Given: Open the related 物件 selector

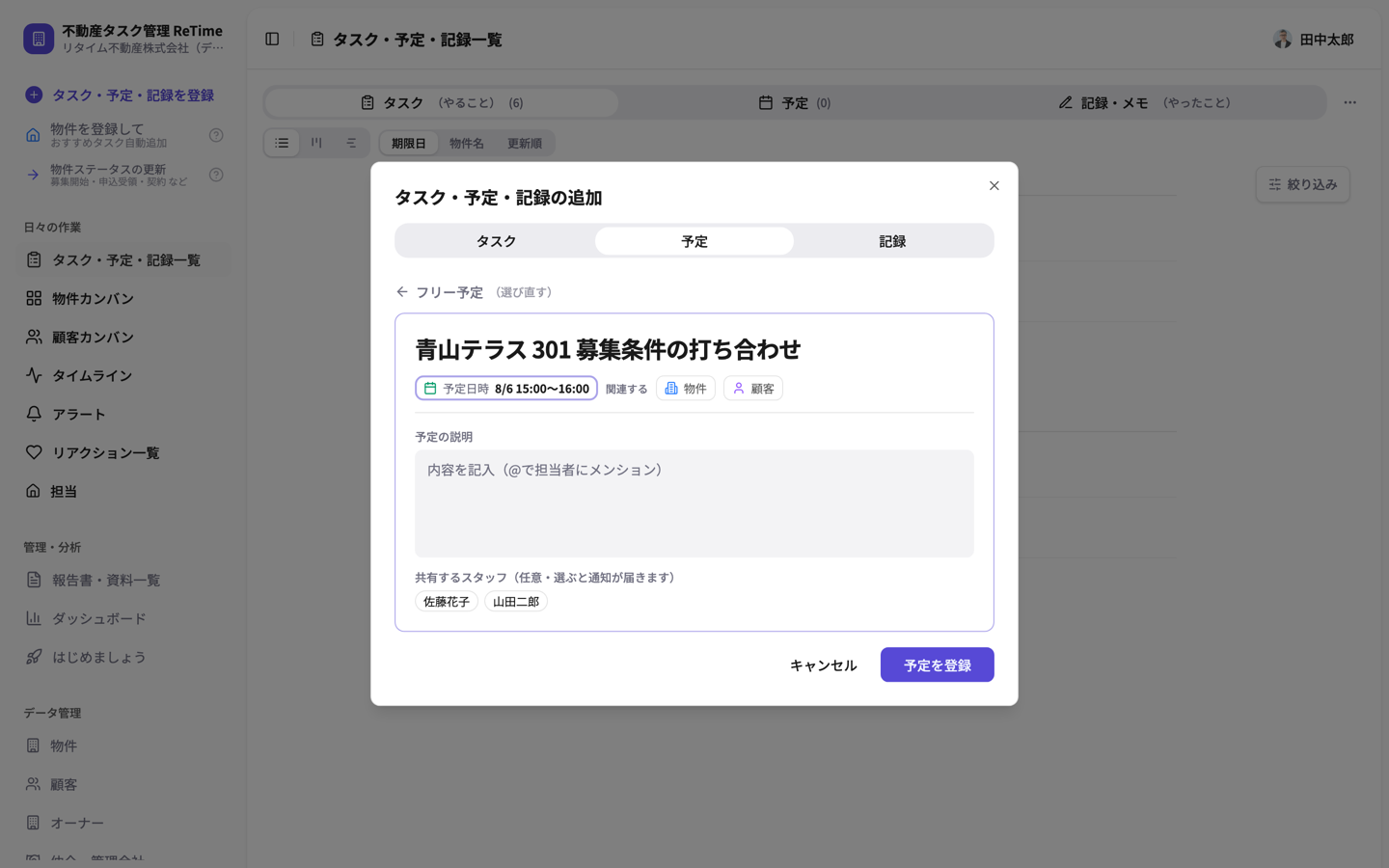Looking at the screenshot, I should pyautogui.click(x=686, y=388).
